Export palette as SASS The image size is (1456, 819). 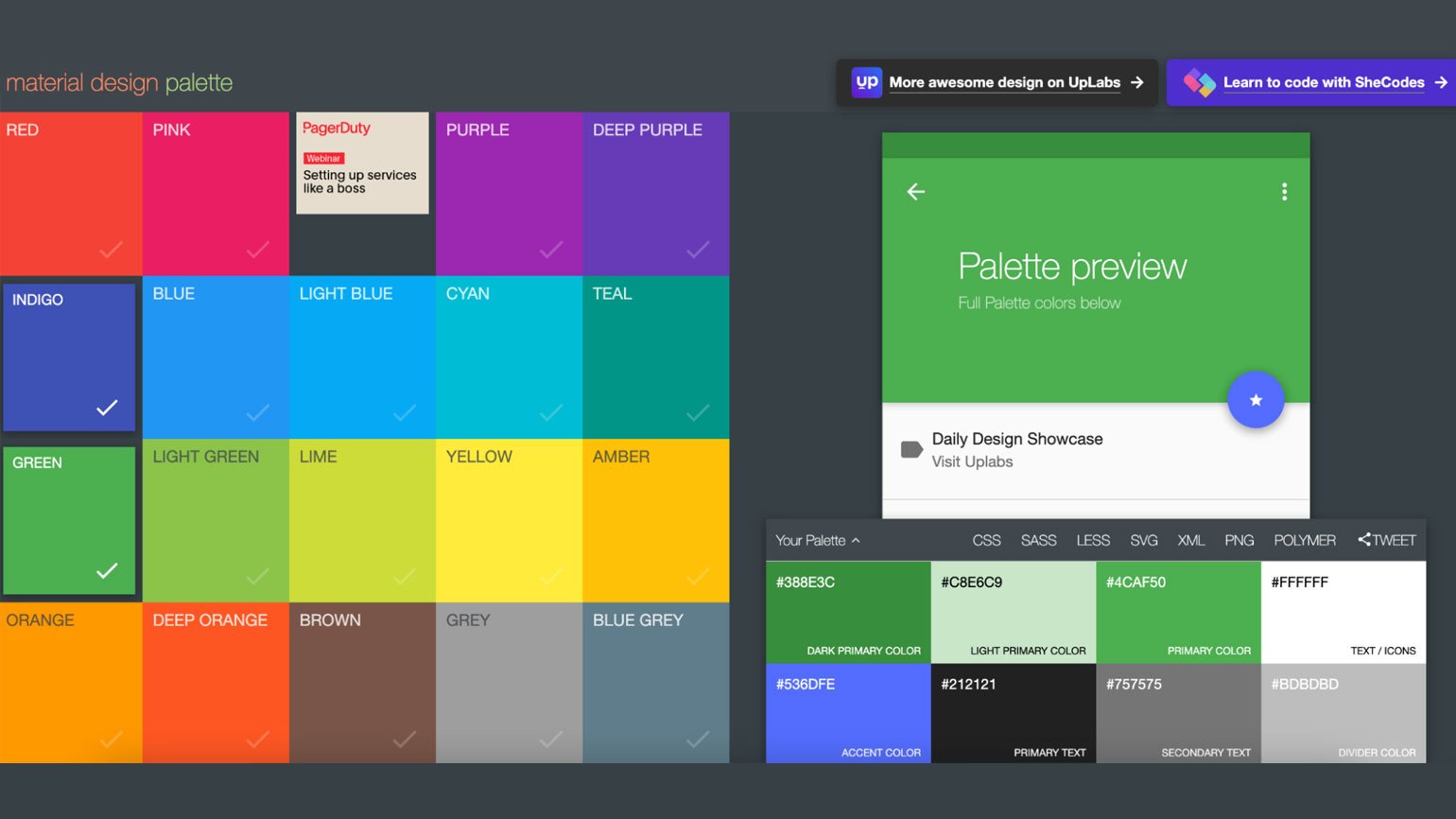tap(1038, 540)
